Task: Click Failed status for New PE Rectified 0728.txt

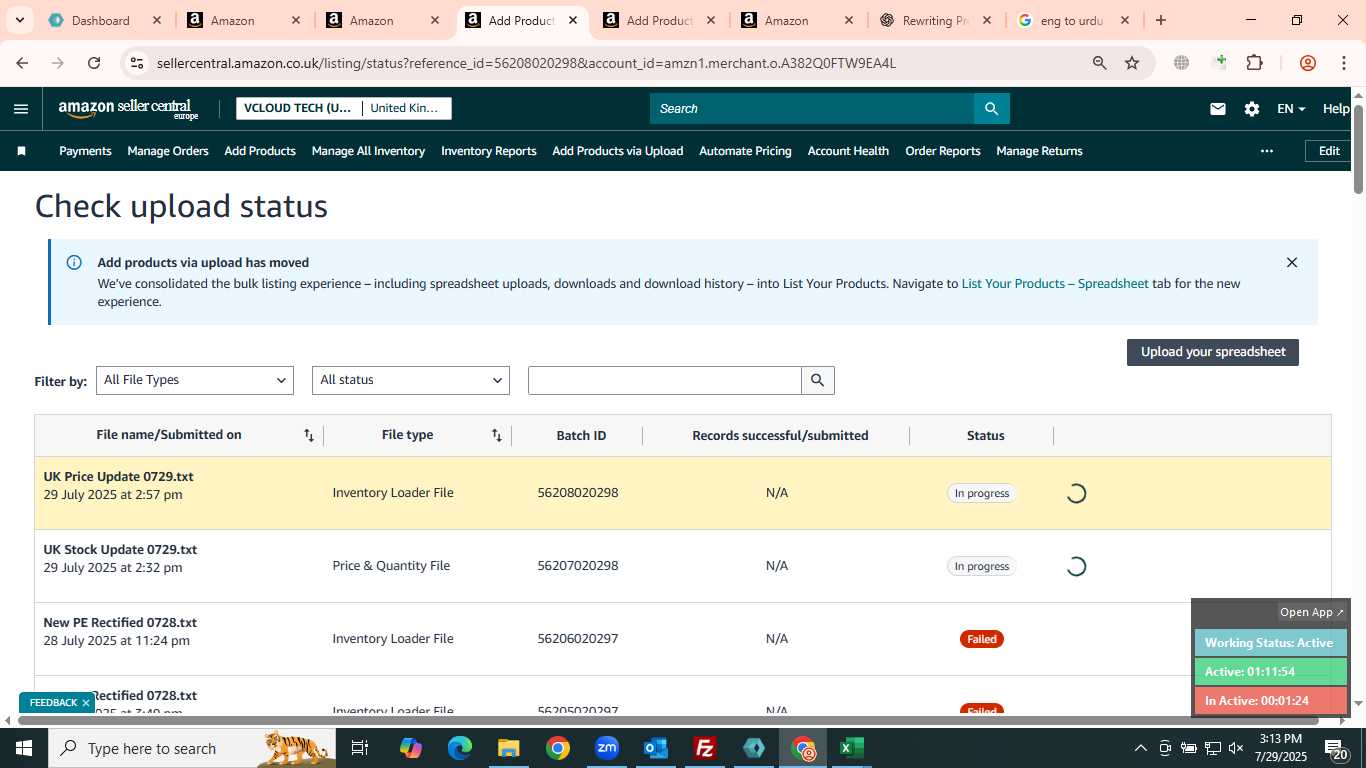Action: click(x=982, y=639)
